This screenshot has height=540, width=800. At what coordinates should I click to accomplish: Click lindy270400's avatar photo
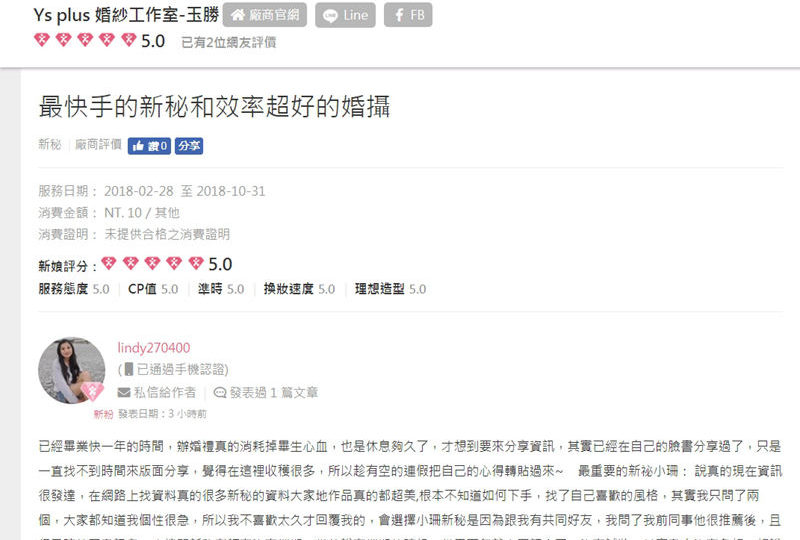click(71, 370)
